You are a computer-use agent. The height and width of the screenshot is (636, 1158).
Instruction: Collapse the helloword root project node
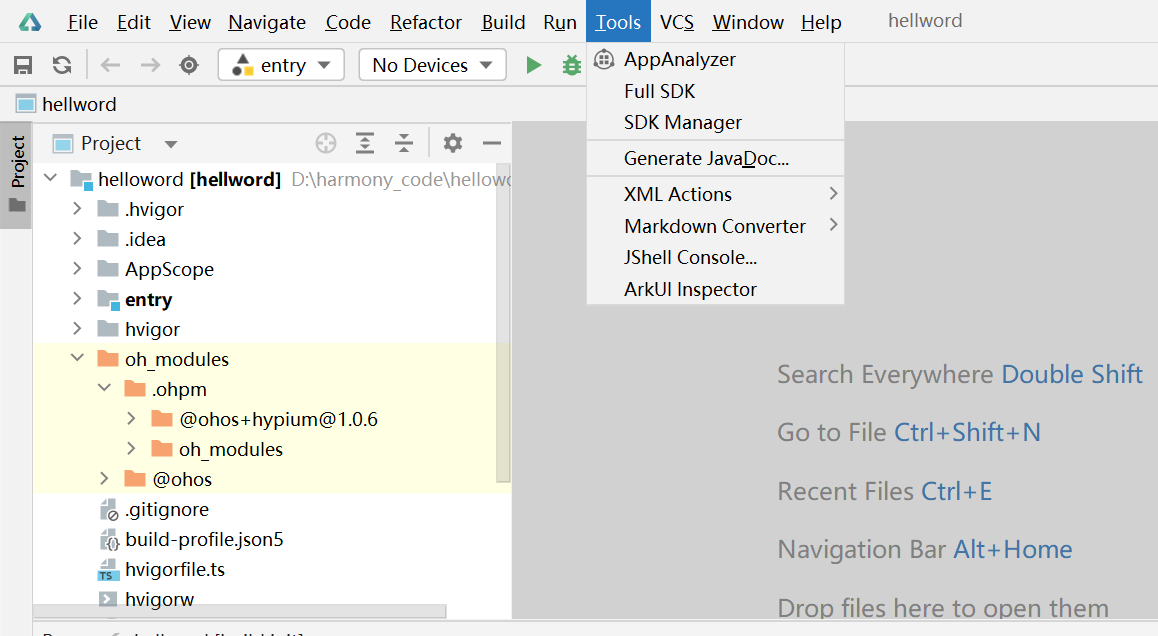pos(50,178)
